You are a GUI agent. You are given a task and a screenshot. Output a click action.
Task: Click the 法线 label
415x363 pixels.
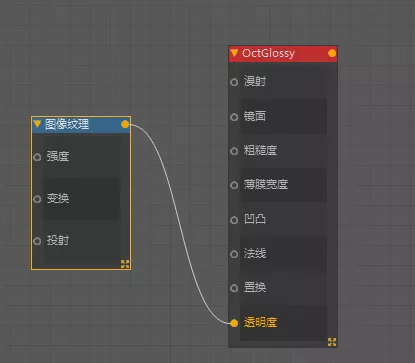255,253
